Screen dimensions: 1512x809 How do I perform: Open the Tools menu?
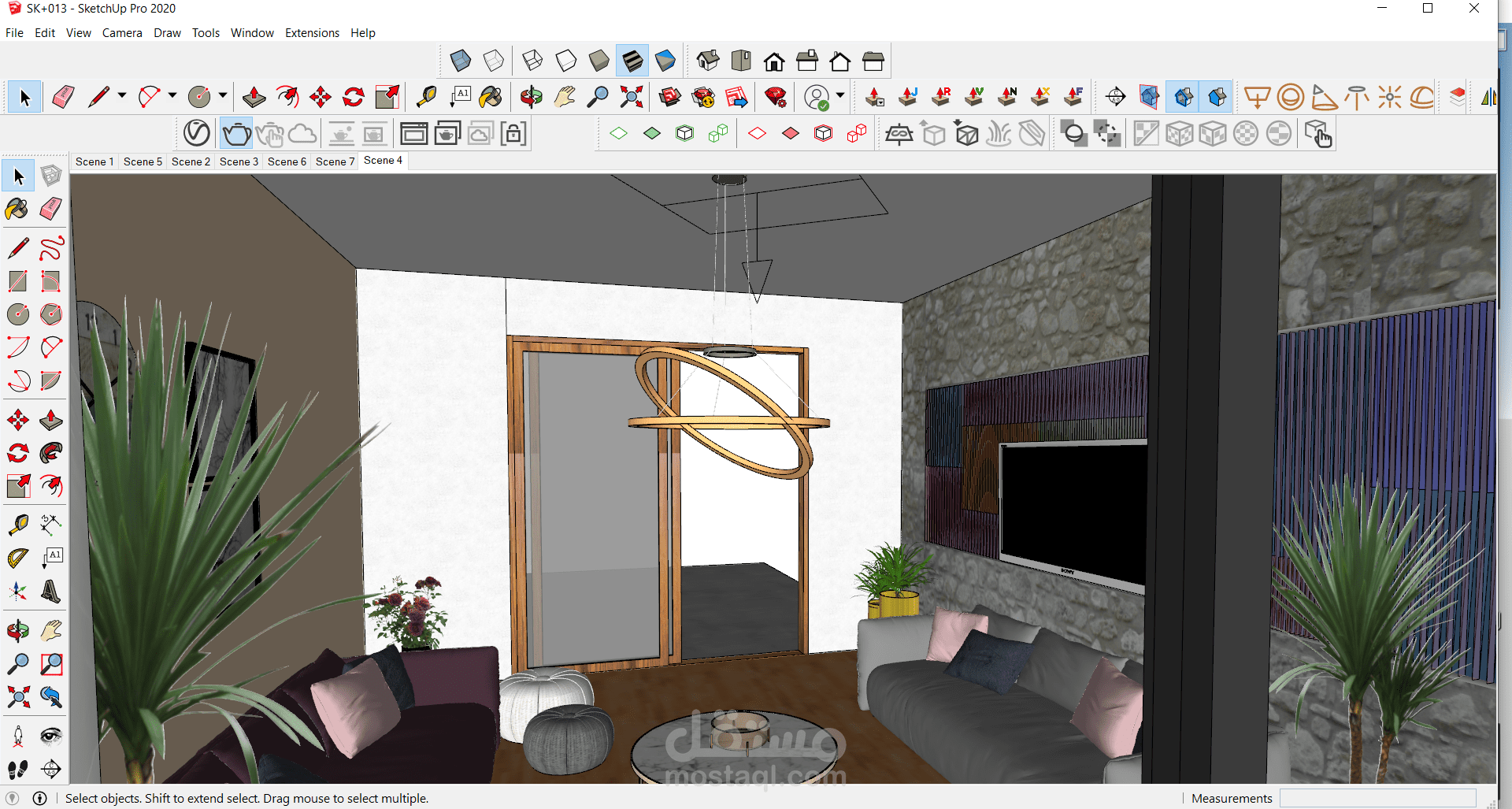pos(206,33)
